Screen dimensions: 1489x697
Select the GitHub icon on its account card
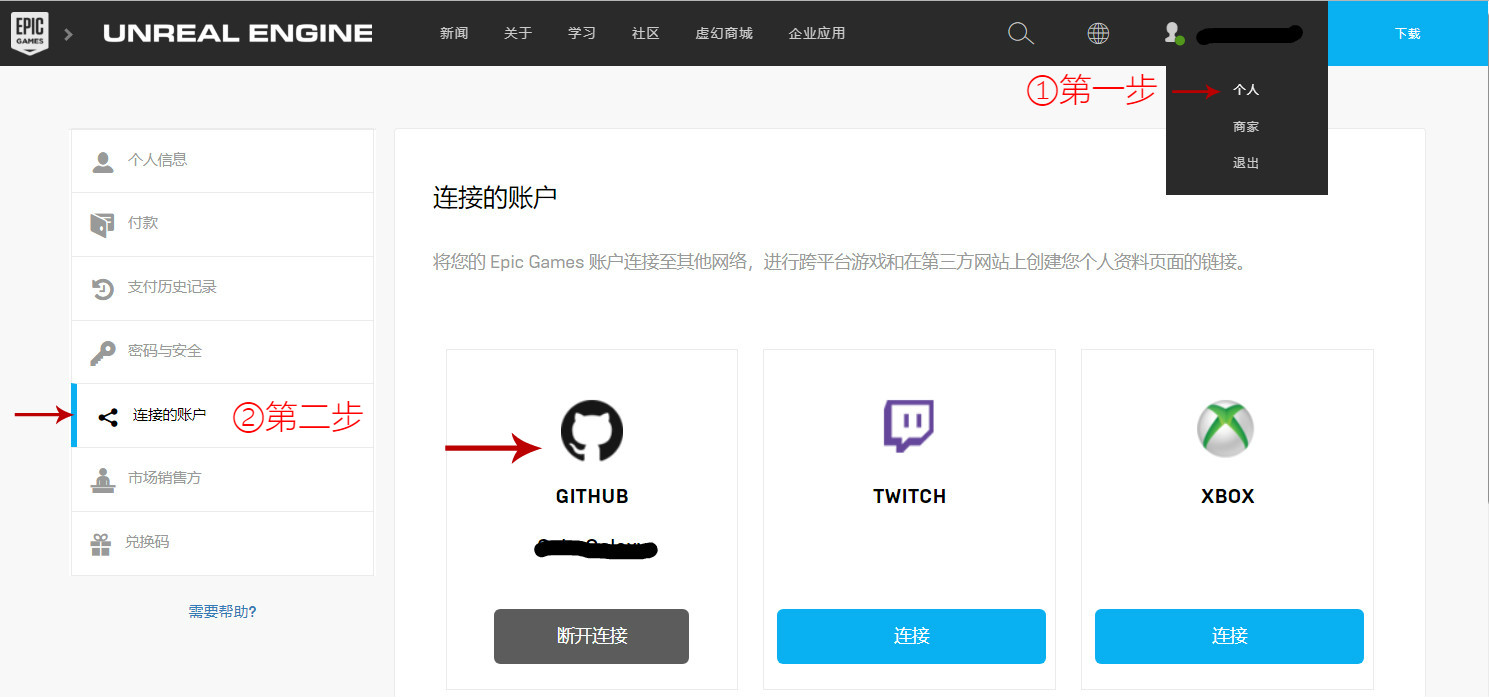point(591,431)
